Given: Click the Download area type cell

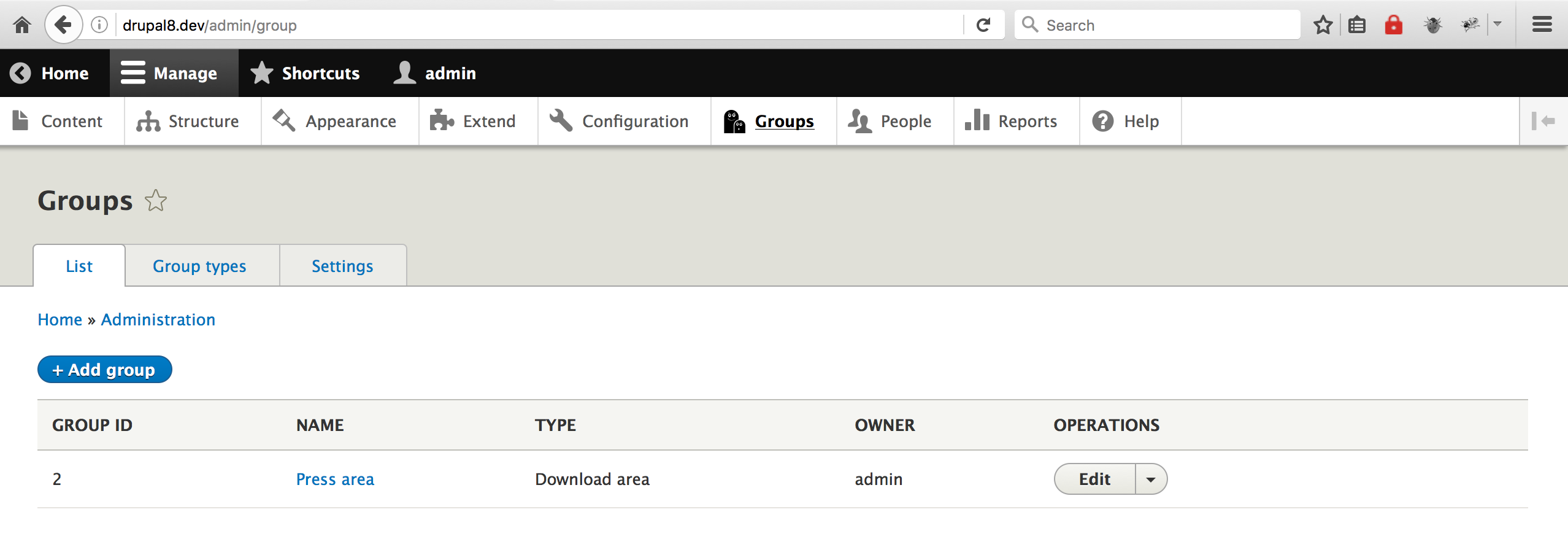Looking at the screenshot, I should pyautogui.click(x=592, y=479).
